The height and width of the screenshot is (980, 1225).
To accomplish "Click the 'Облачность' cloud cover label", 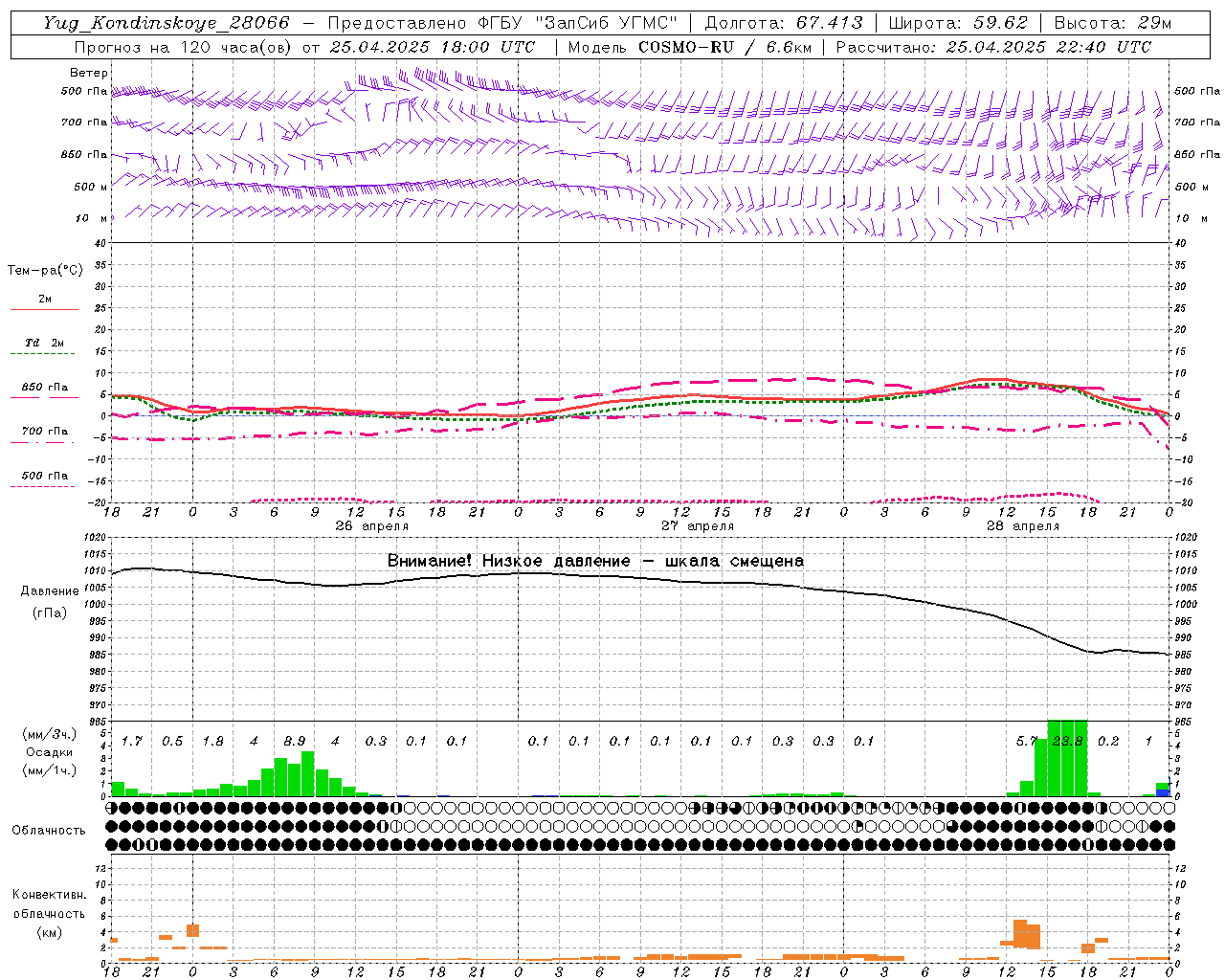I will (x=49, y=831).
